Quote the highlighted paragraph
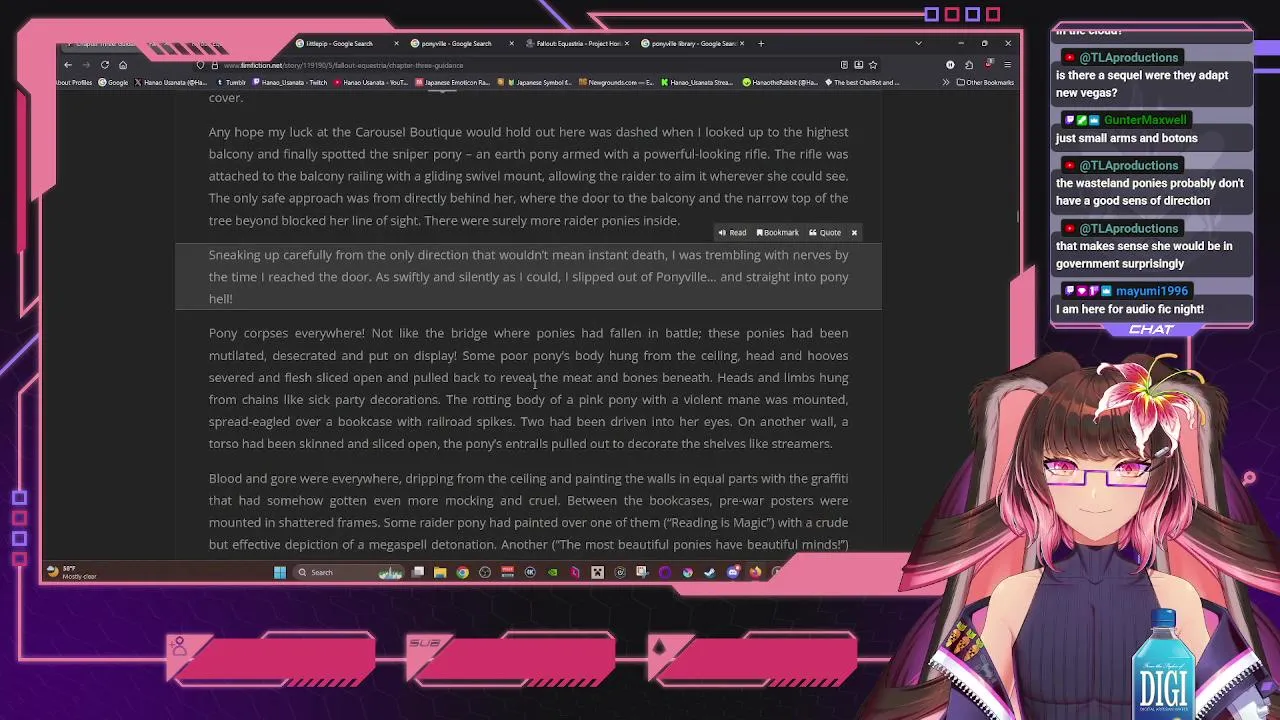1280x720 pixels. coord(825,232)
